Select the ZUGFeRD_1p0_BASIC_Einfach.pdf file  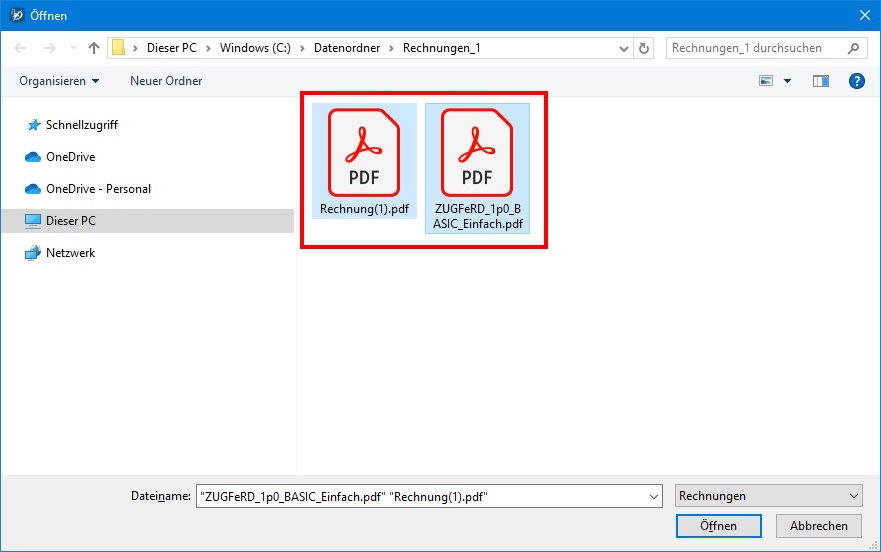pos(477,153)
